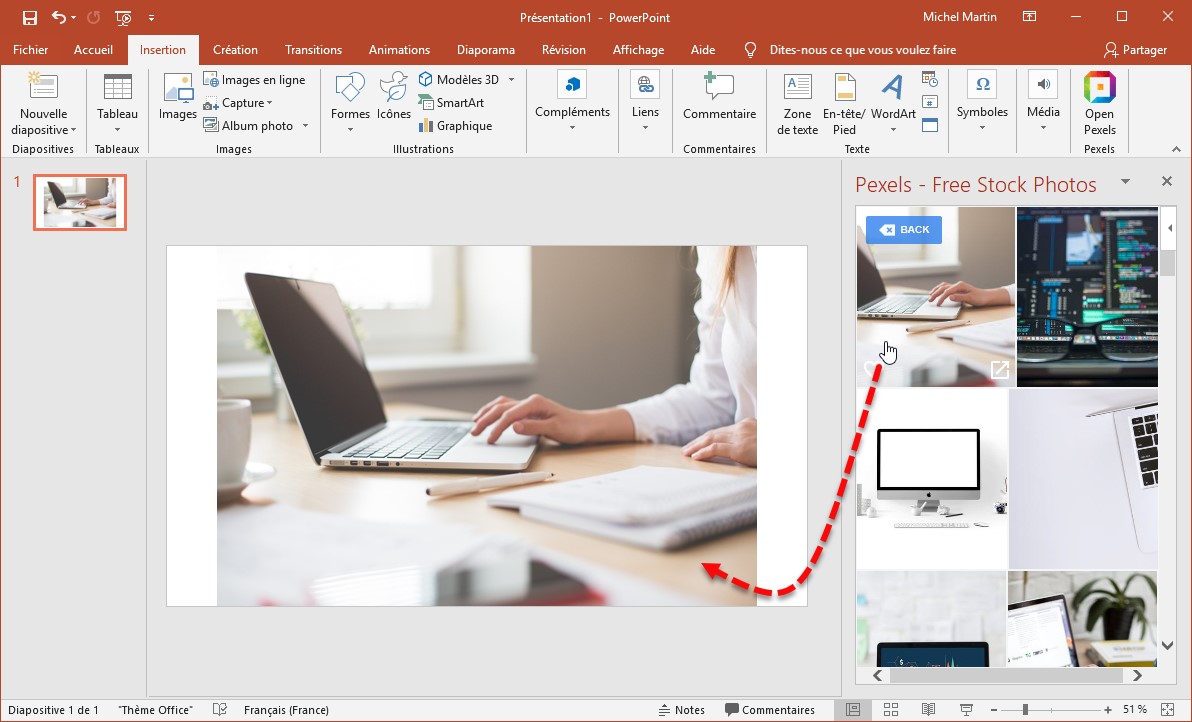
Task: Save the presentation with the disk icon
Action: 30,18
